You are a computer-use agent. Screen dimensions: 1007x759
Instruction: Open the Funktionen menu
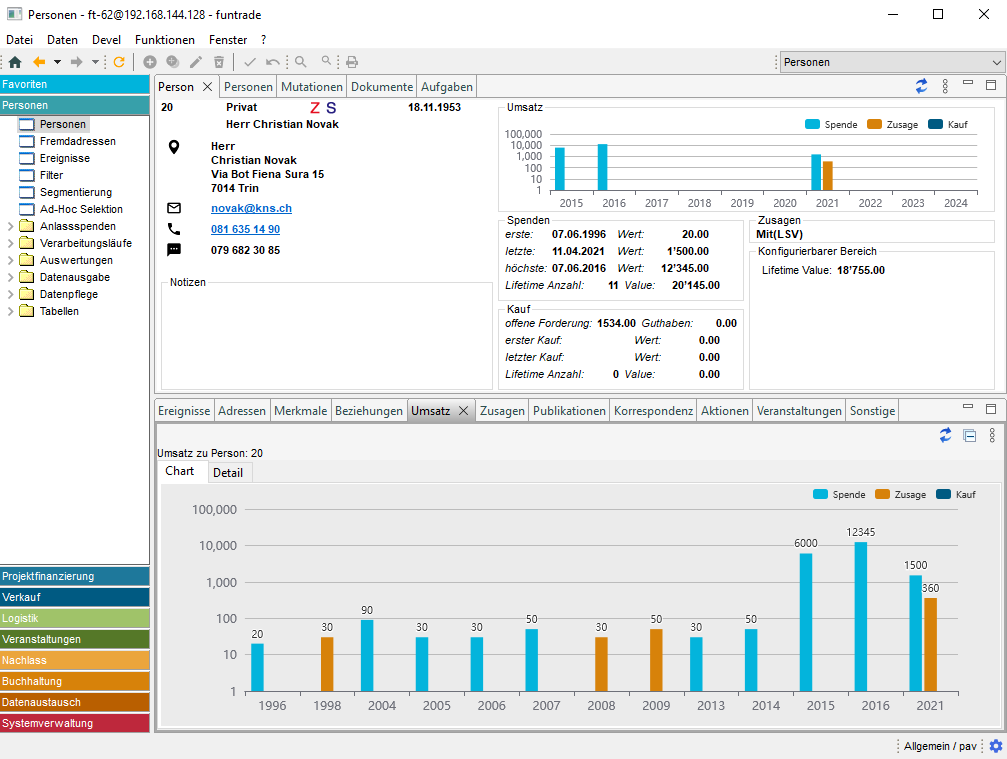click(165, 40)
